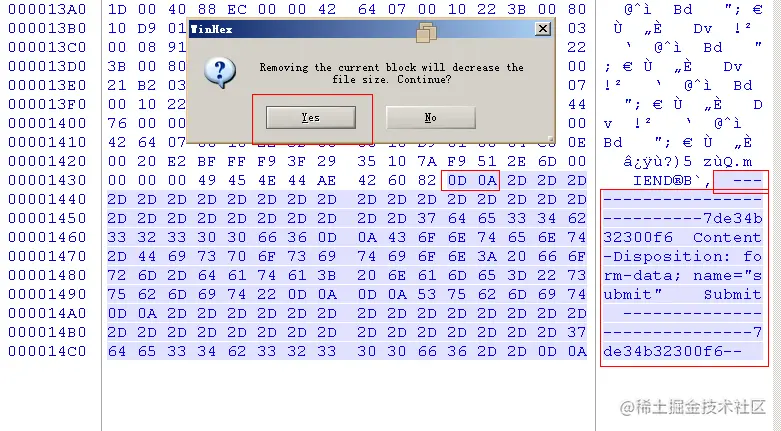Select offset 000013B0 in offset column
The width and height of the screenshot is (781, 431).
tap(47, 28)
